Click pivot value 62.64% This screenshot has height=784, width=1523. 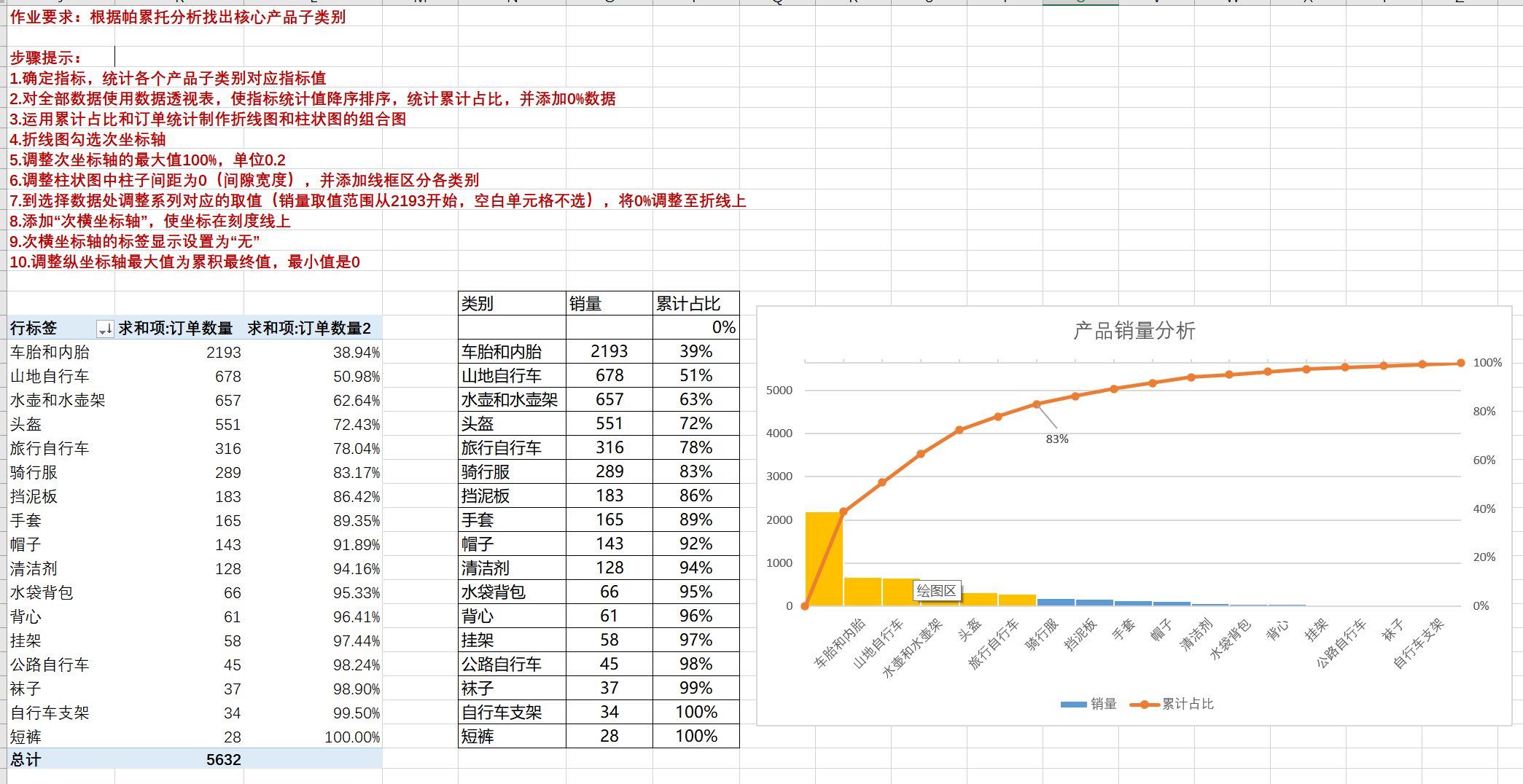[357, 401]
